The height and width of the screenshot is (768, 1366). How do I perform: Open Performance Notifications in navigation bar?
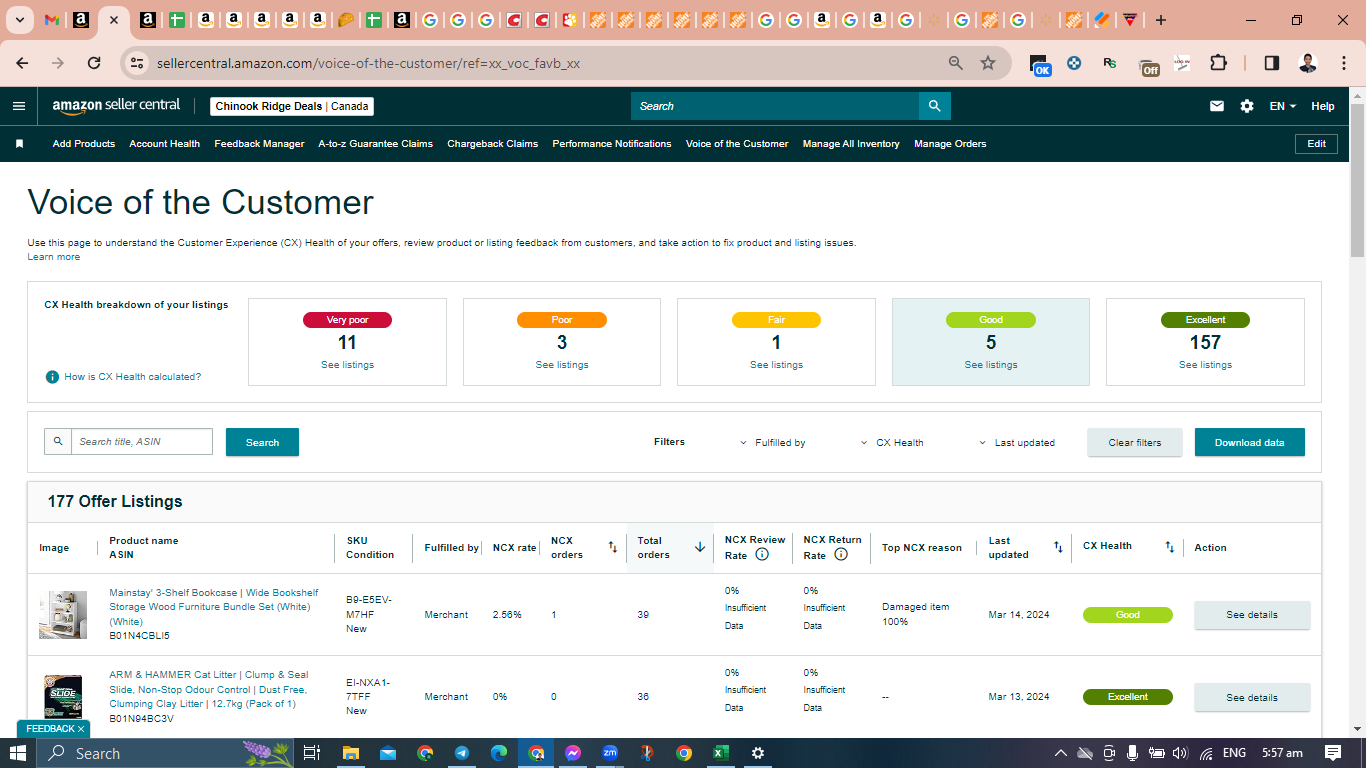click(612, 144)
